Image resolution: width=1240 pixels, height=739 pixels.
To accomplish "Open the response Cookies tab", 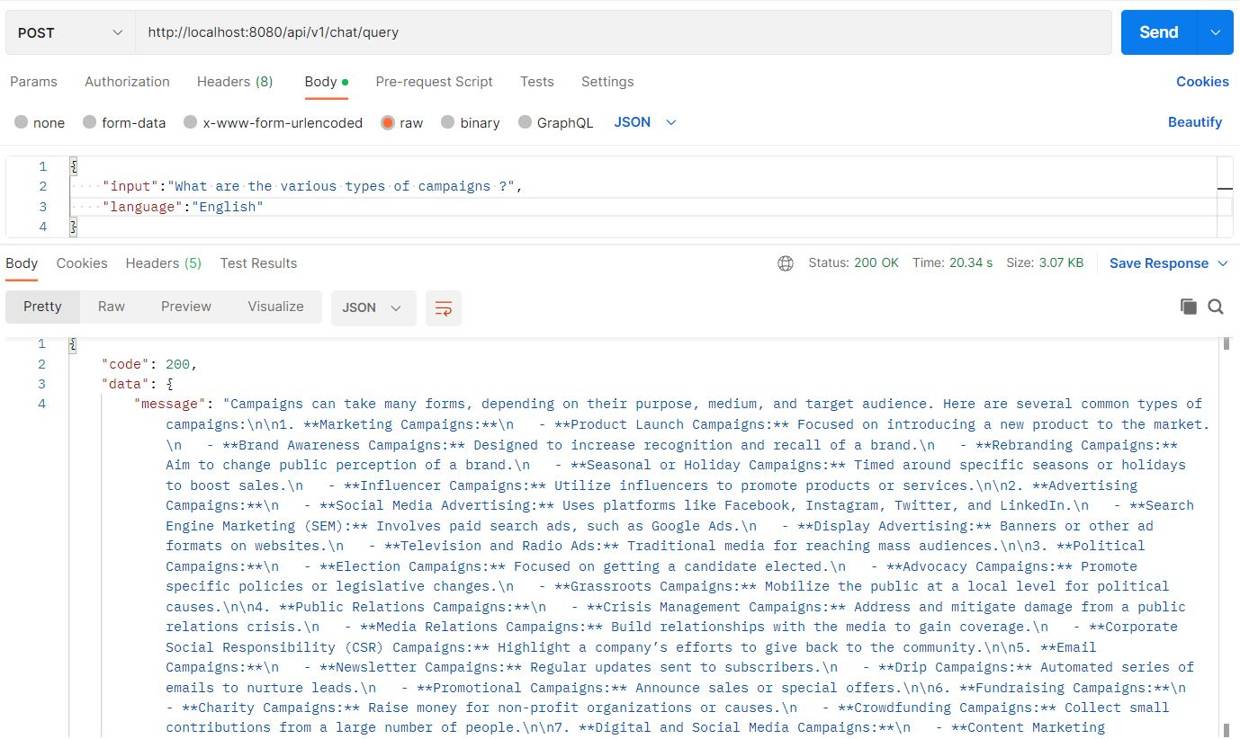I will [x=82, y=263].
